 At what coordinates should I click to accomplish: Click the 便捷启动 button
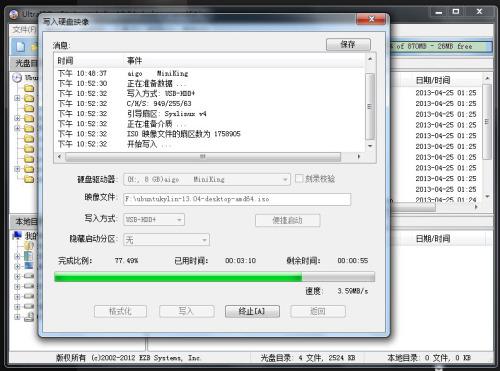tap(287, 220)
